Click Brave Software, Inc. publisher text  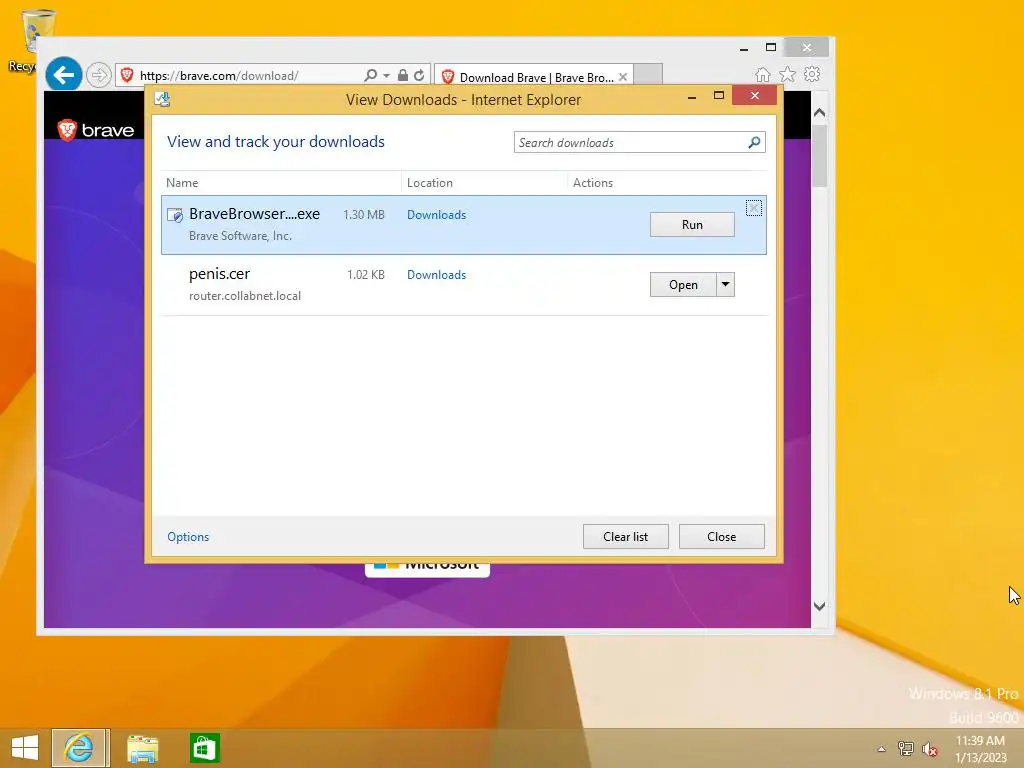[240, 236]
